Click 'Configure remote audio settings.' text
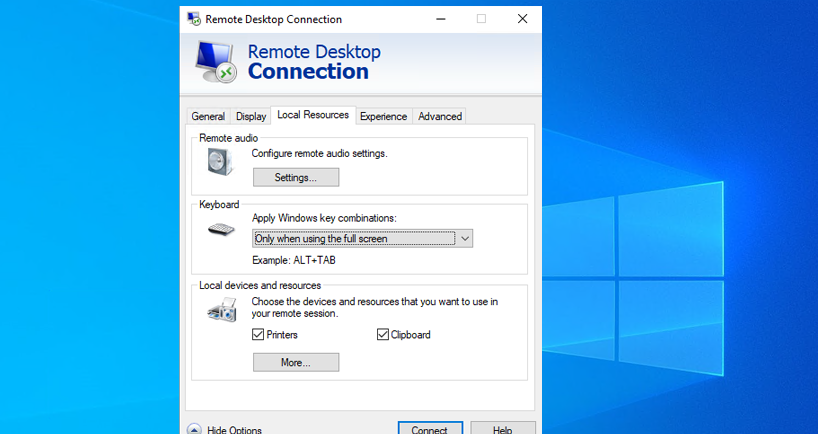 pos(319,153)
